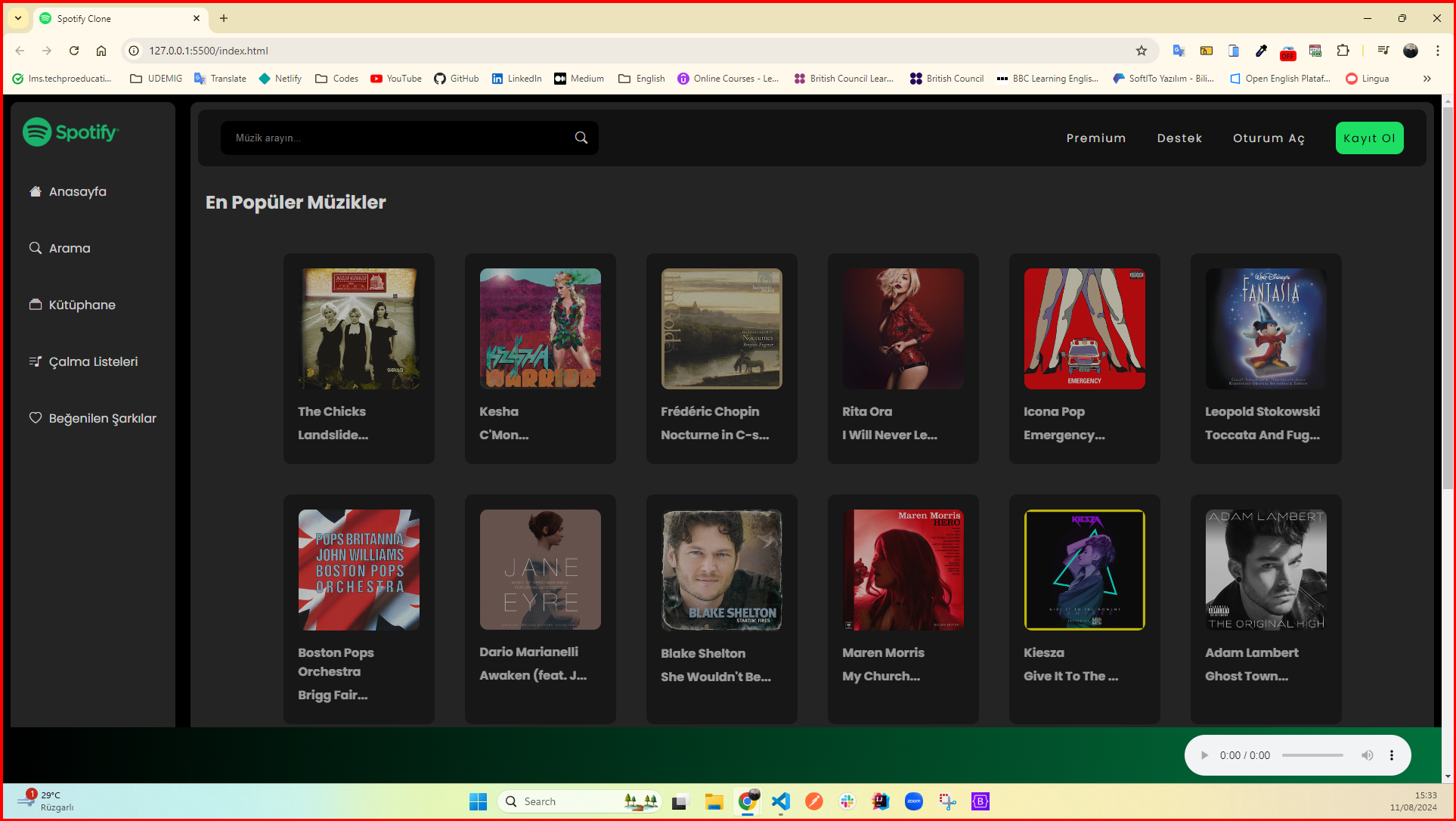
Task: Click the Spotify logo in sidebar
Action: [70, 132]
